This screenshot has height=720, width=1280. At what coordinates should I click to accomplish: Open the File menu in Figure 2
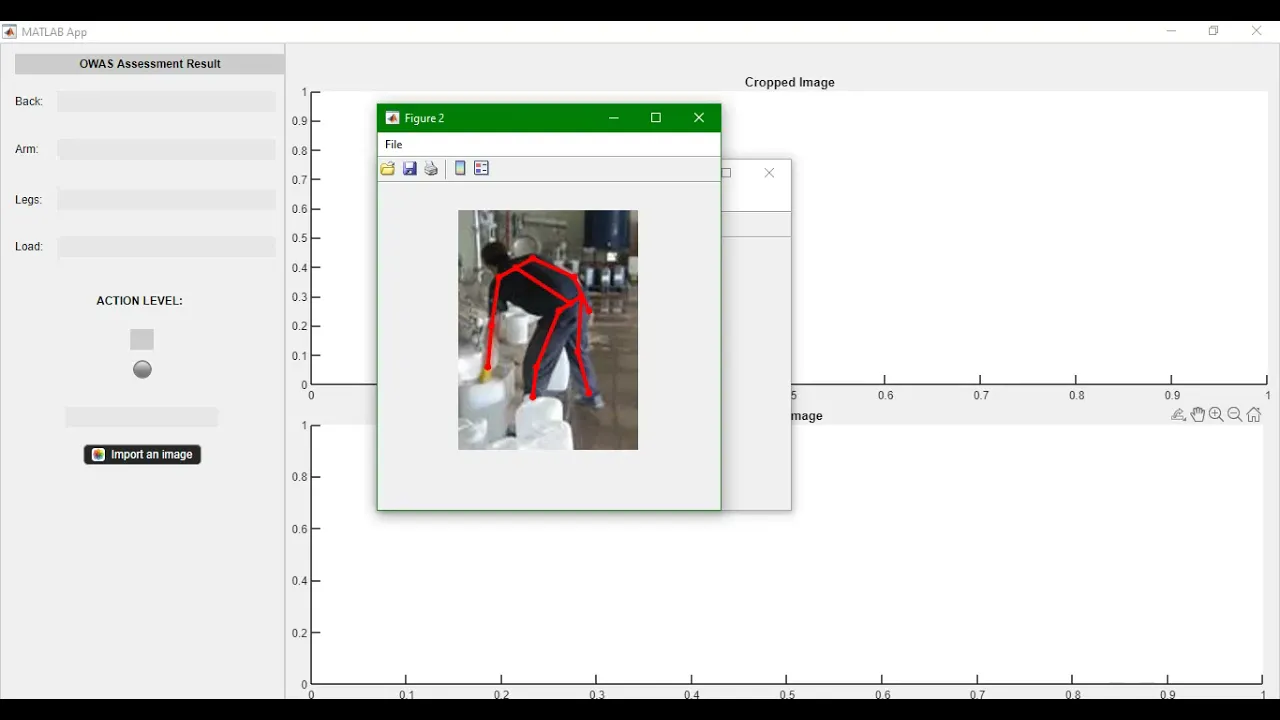pyautogui.click(x=394, y=145)
